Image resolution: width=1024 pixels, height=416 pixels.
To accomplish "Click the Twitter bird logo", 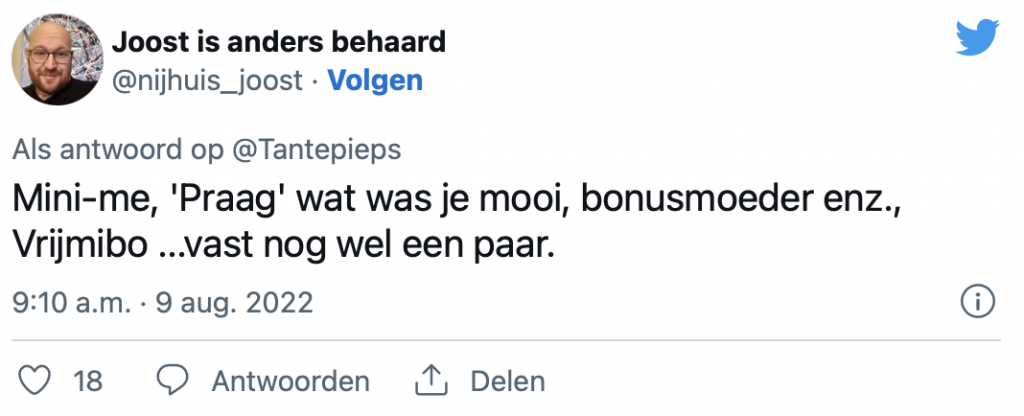I will (978, 38).
